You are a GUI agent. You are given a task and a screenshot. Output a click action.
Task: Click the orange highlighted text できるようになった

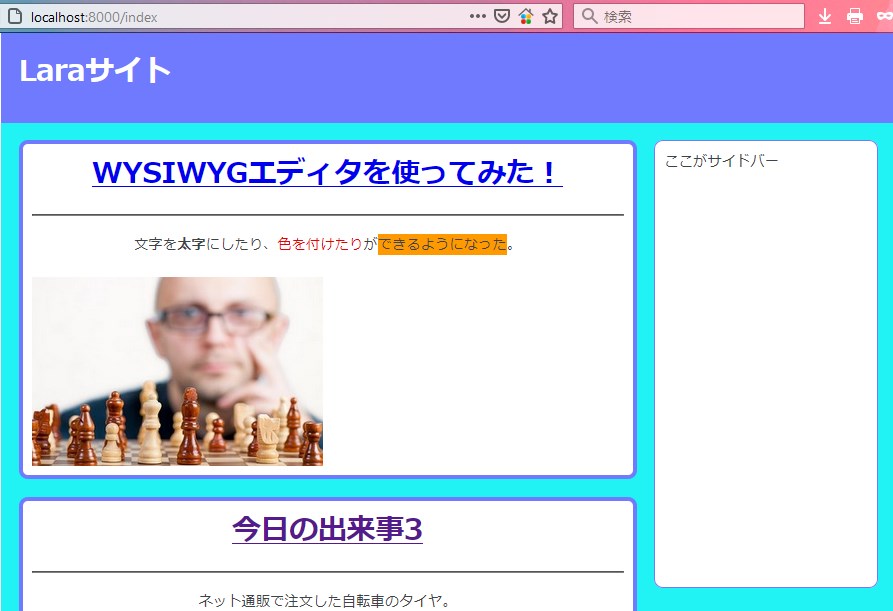(x=442, y=244)
